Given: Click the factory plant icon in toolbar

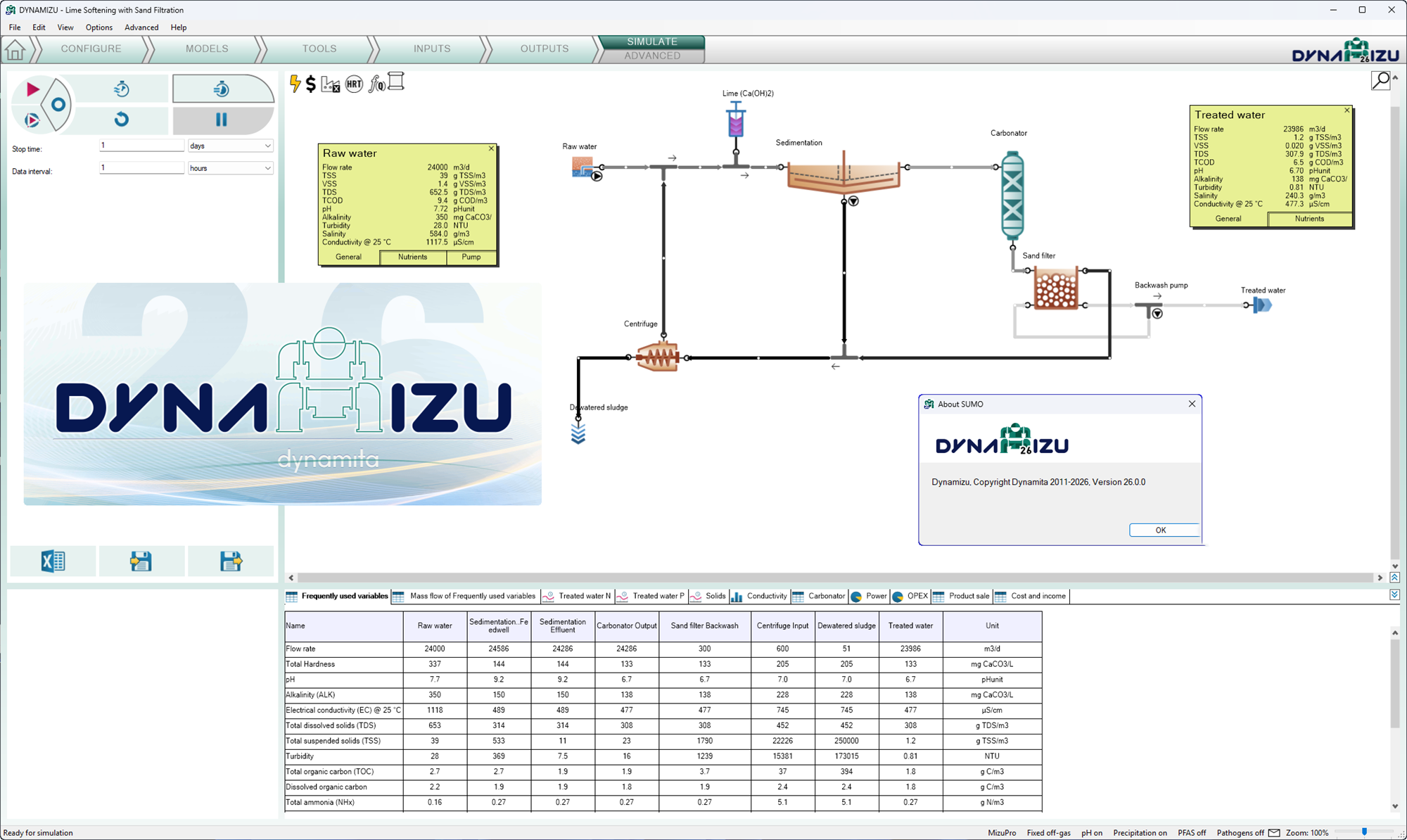Looking at the screenshot, I should [331, 84].
